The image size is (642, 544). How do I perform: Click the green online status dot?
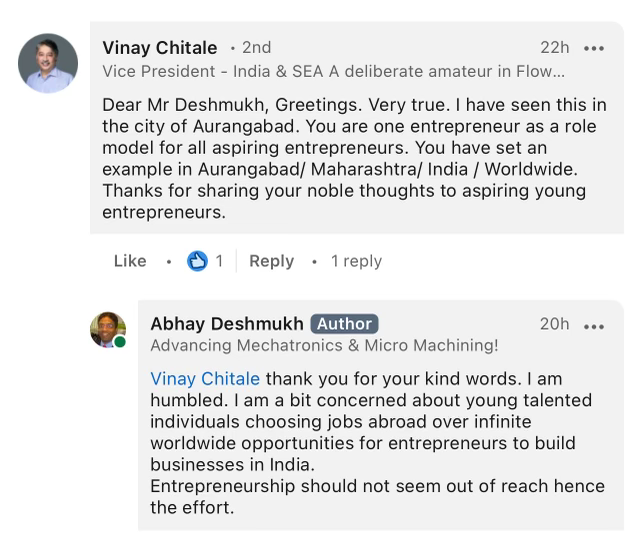point(120,343)
